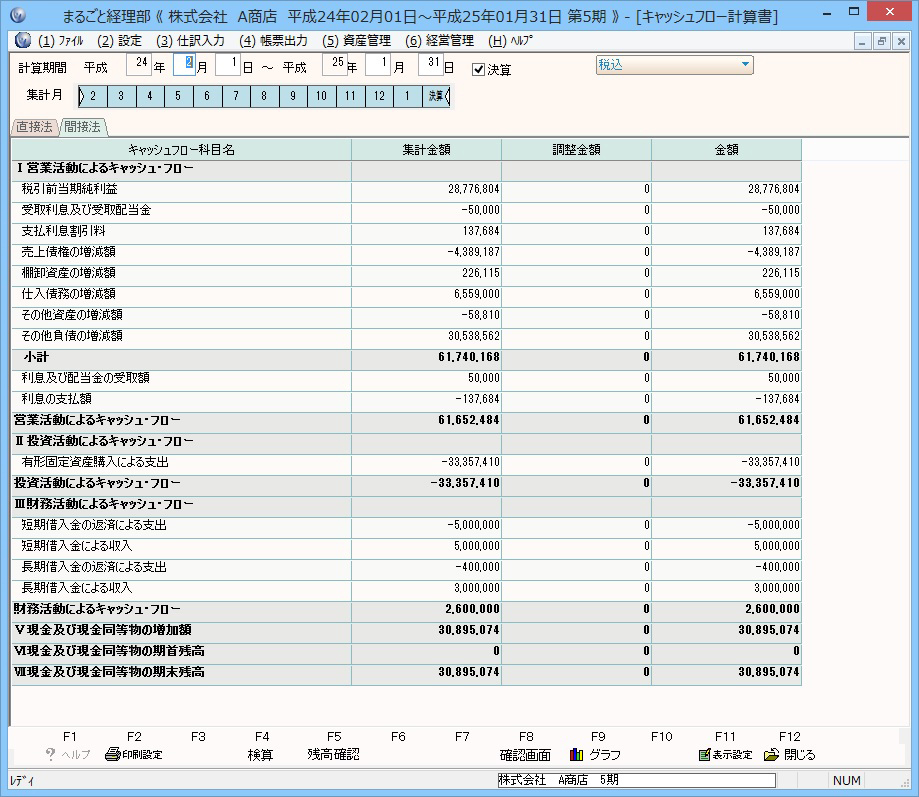Select month 7 in 集計月 bar
This screenshot has width=919, height=797.
pyautogui.click(x=236, y=96)
